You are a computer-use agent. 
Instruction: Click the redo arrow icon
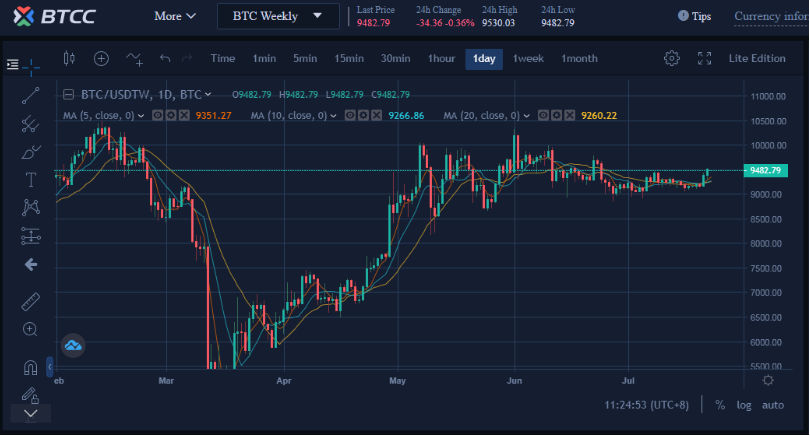point(187,58)
